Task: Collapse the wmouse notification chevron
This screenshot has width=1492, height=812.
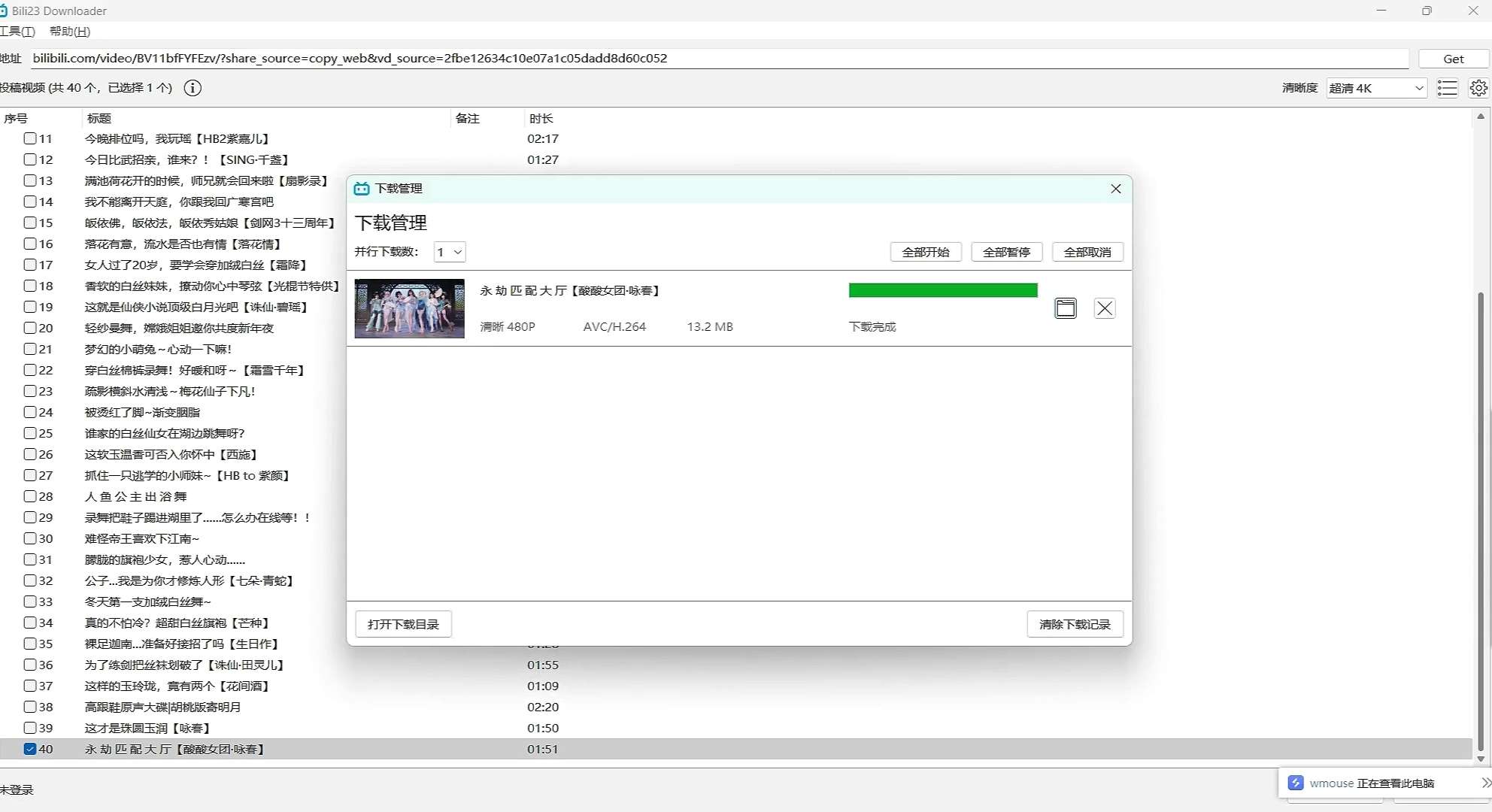Action: click(1486, 783)
